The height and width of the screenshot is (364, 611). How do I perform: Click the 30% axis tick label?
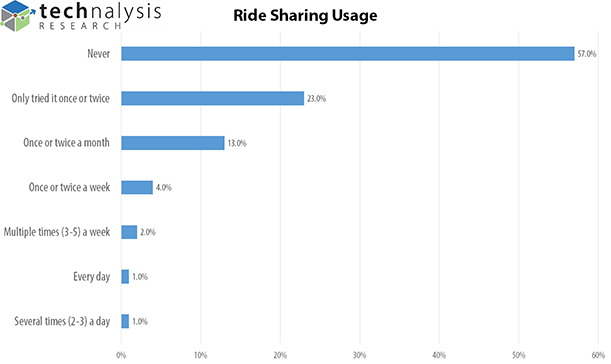[360, 355]
